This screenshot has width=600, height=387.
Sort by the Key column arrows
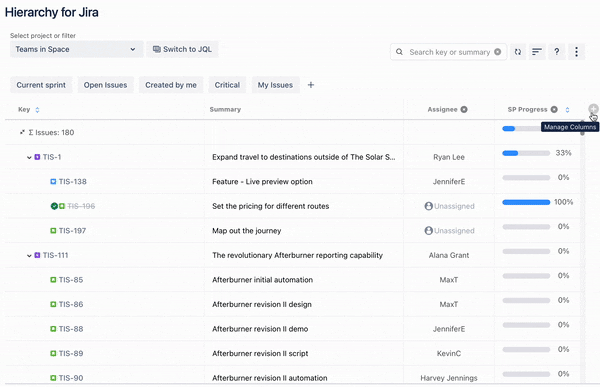37,110
